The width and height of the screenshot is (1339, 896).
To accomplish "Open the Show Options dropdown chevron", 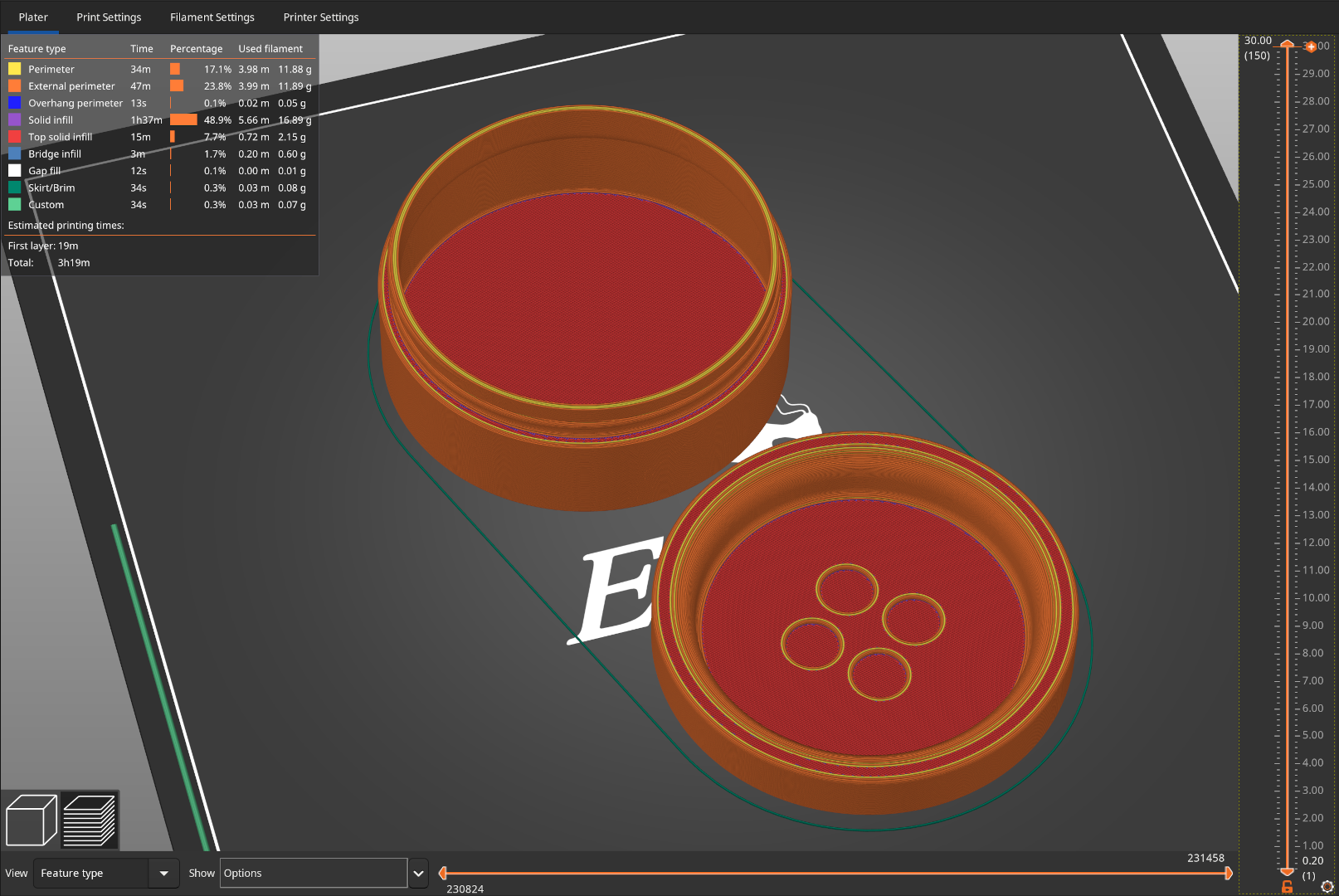I will (x=417, y=873).
